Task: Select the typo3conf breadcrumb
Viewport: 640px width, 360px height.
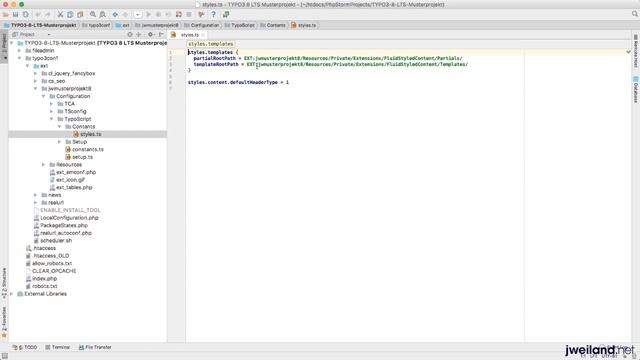Action: (x=96, y=25)
